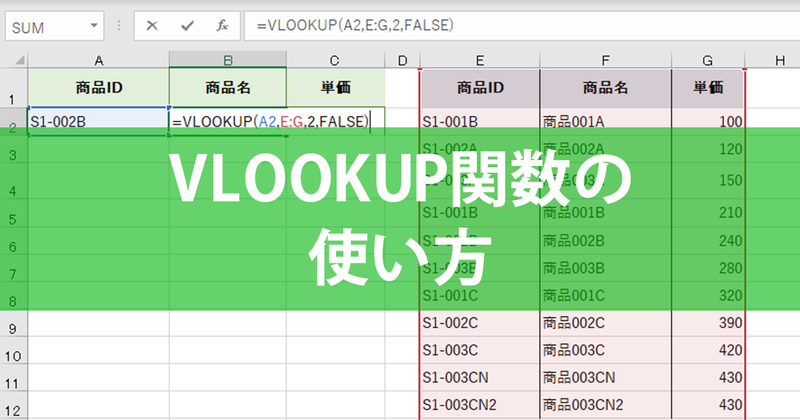
Task: Select column B header
Action: click(x=228, y=60)
